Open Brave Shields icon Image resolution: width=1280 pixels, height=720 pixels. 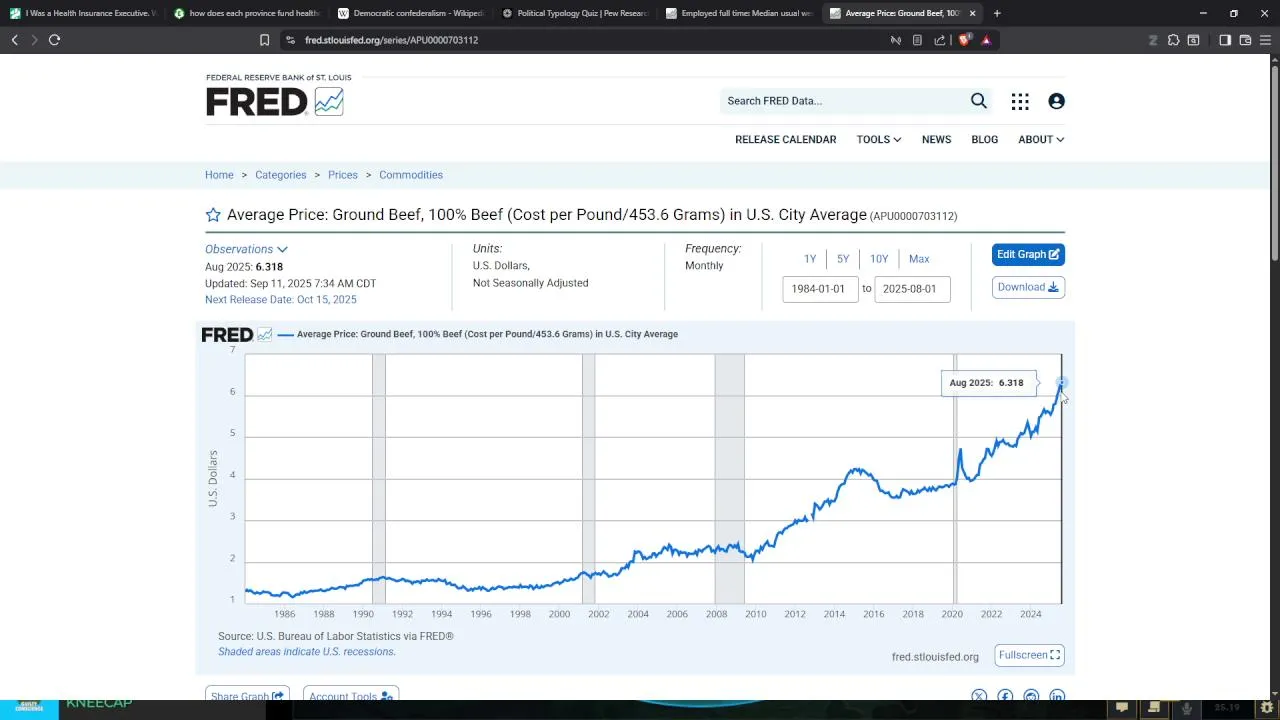(964, 40)
